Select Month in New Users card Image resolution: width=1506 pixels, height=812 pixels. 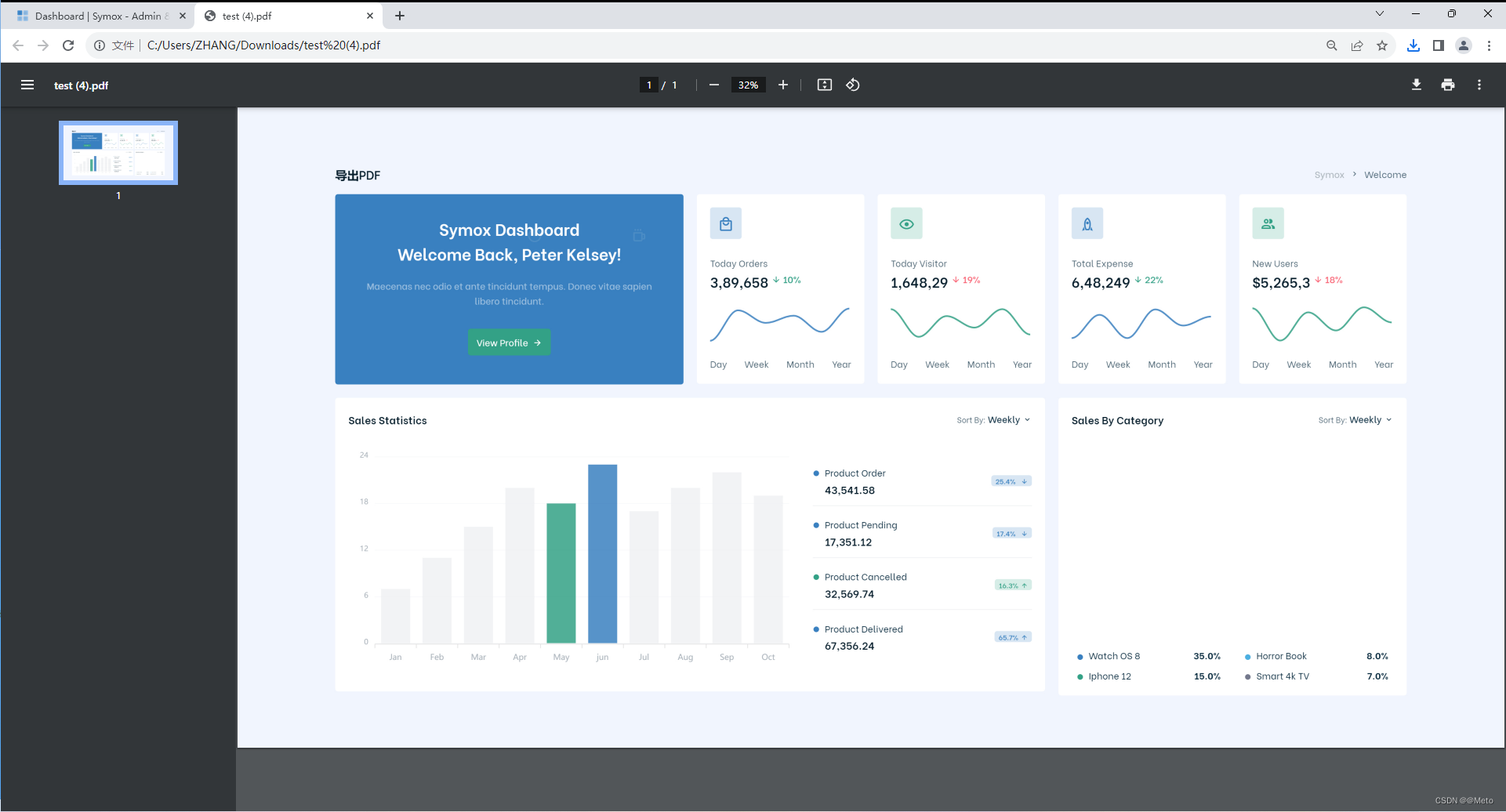(x=1343, y=364)
